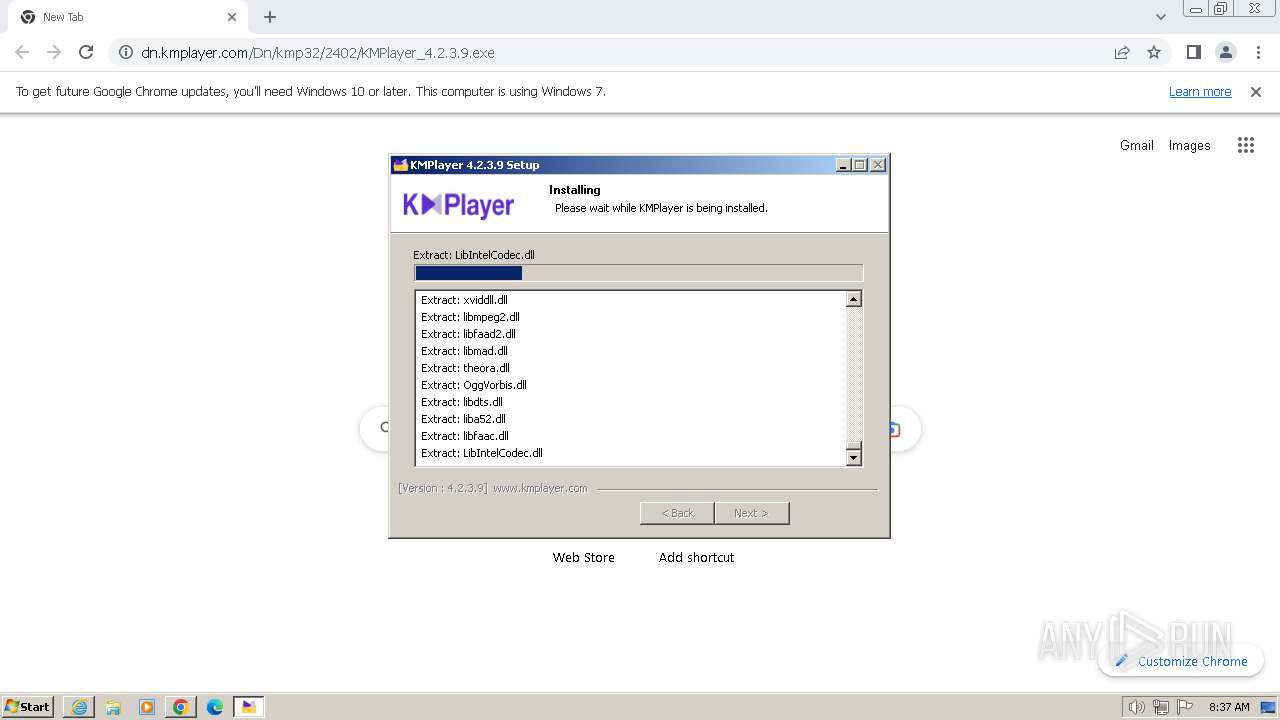This screenshot has height=720, width=1280.
Task: Select the New Tab tab
Action: click(129, 17)
